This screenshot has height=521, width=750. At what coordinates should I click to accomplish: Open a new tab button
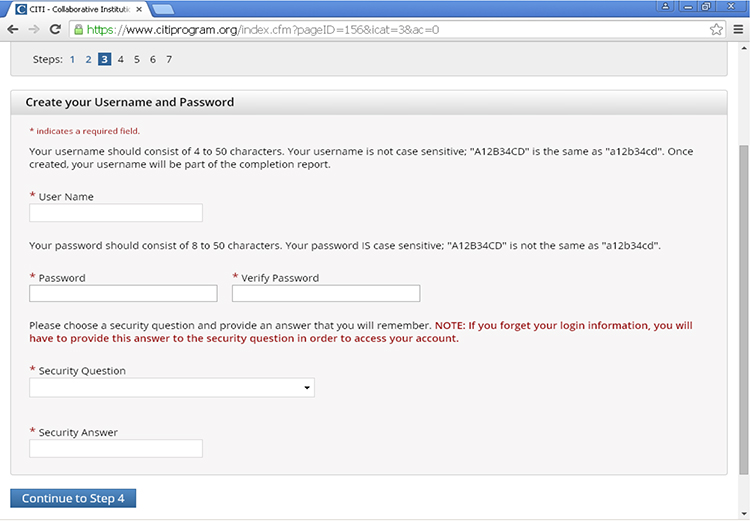[163, 9]
